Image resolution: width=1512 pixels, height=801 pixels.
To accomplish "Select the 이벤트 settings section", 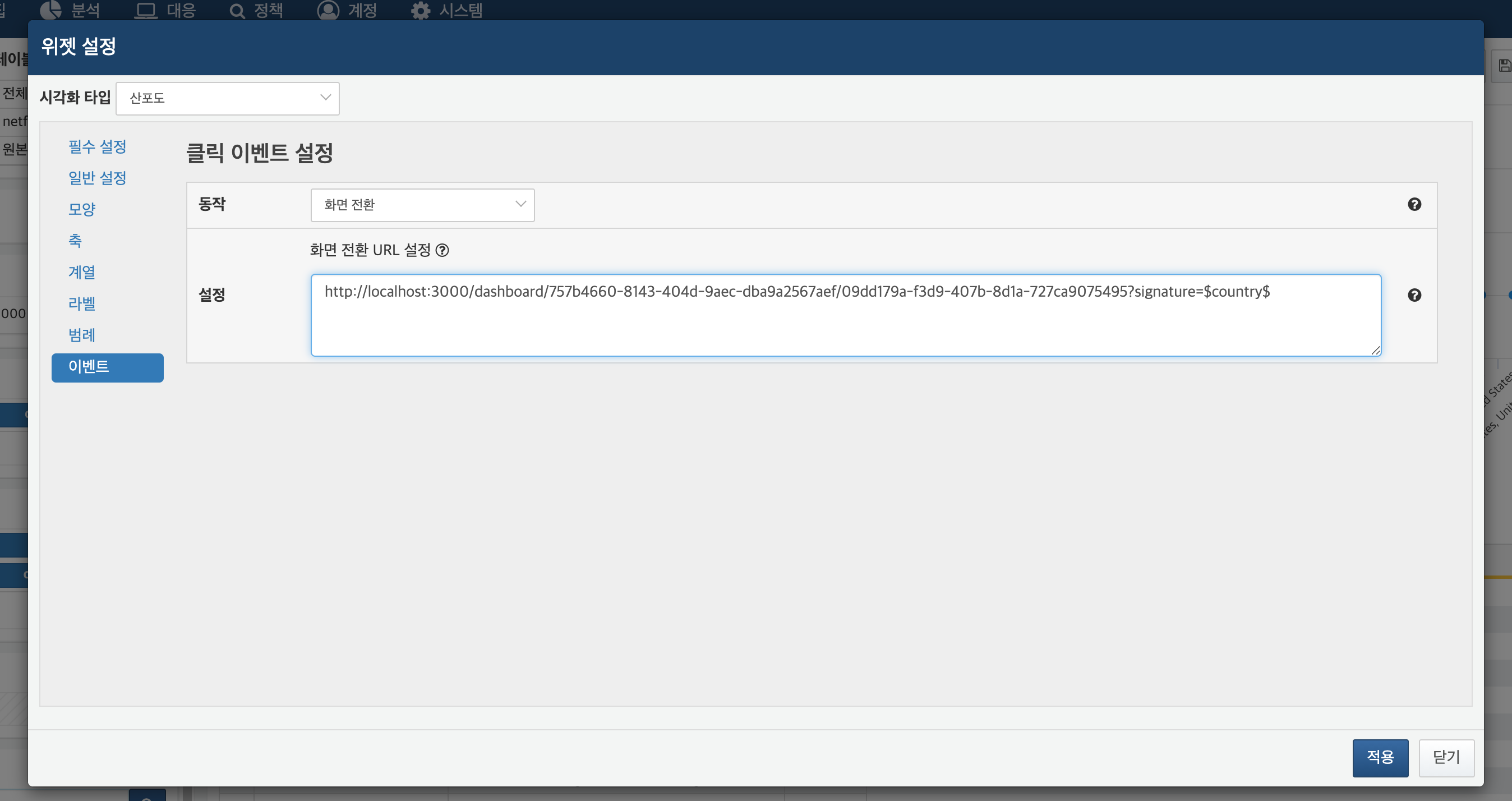I will click(108, 367).
